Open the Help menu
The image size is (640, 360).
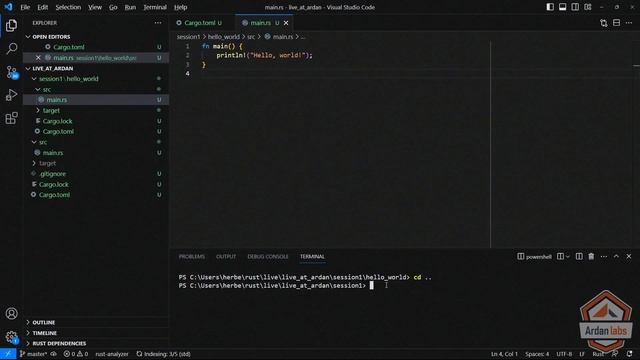tap(180, 7)
